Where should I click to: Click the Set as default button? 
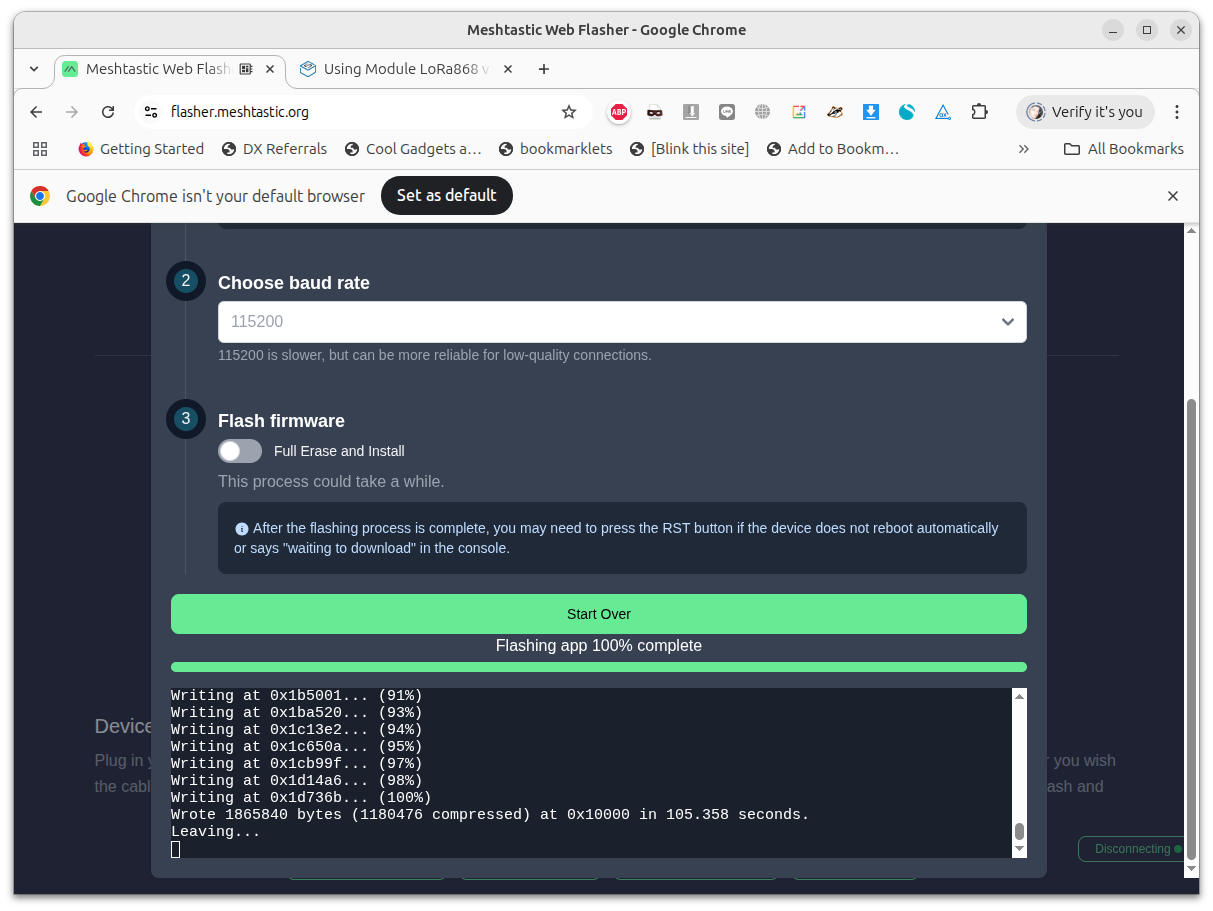(x=446, y=196)
